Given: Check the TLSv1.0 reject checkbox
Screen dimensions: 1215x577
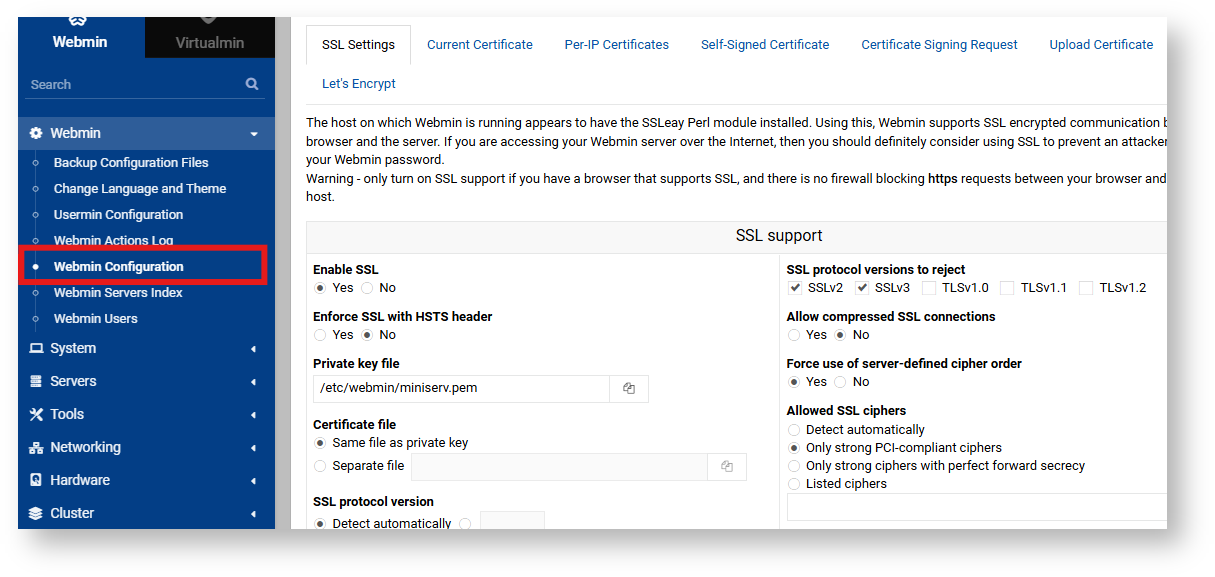Looking at the screenshot, I should click(x=929, y=288).
